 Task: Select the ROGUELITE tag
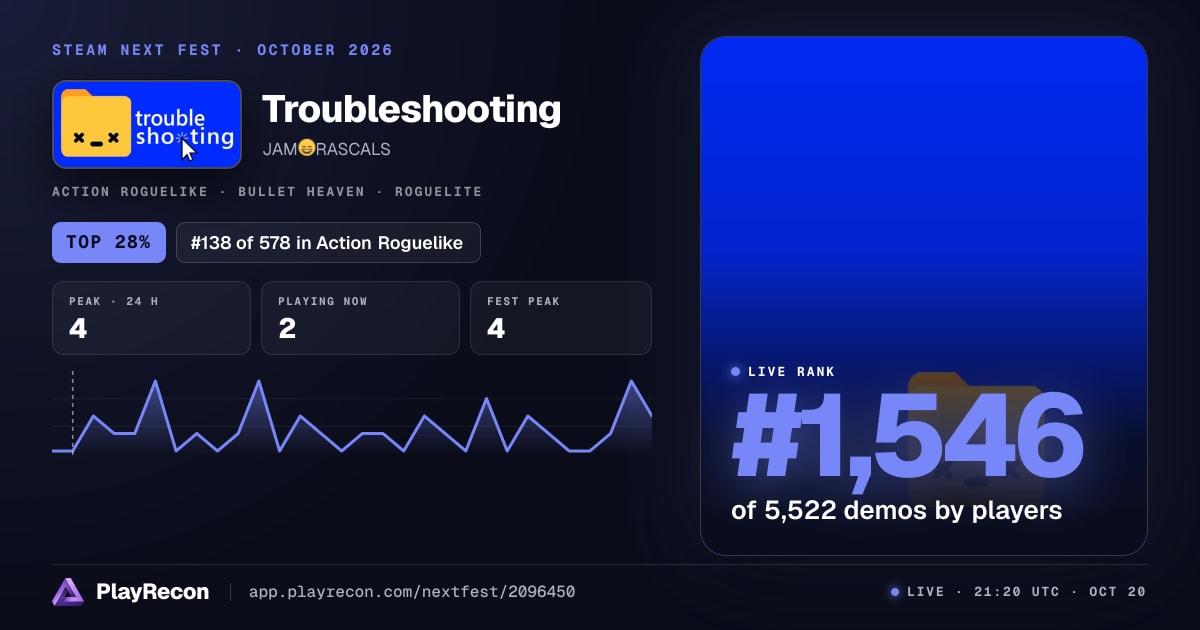point(439,191)
